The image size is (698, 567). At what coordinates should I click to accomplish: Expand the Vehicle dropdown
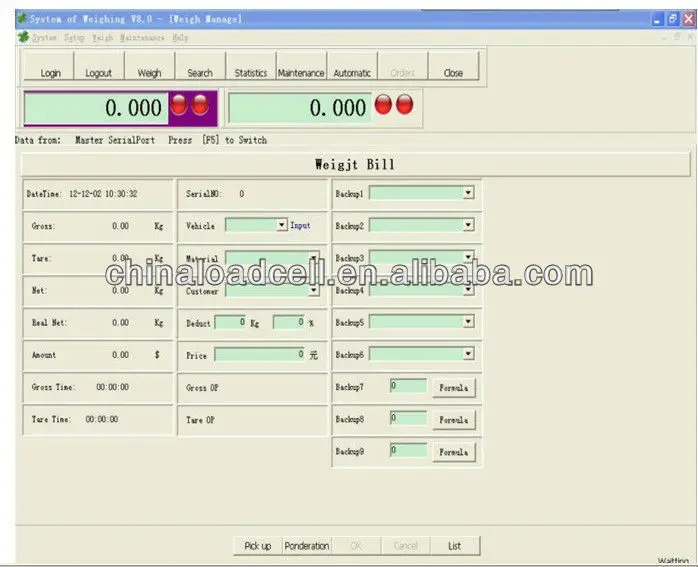pyautogui.click(x=281, y=226)
